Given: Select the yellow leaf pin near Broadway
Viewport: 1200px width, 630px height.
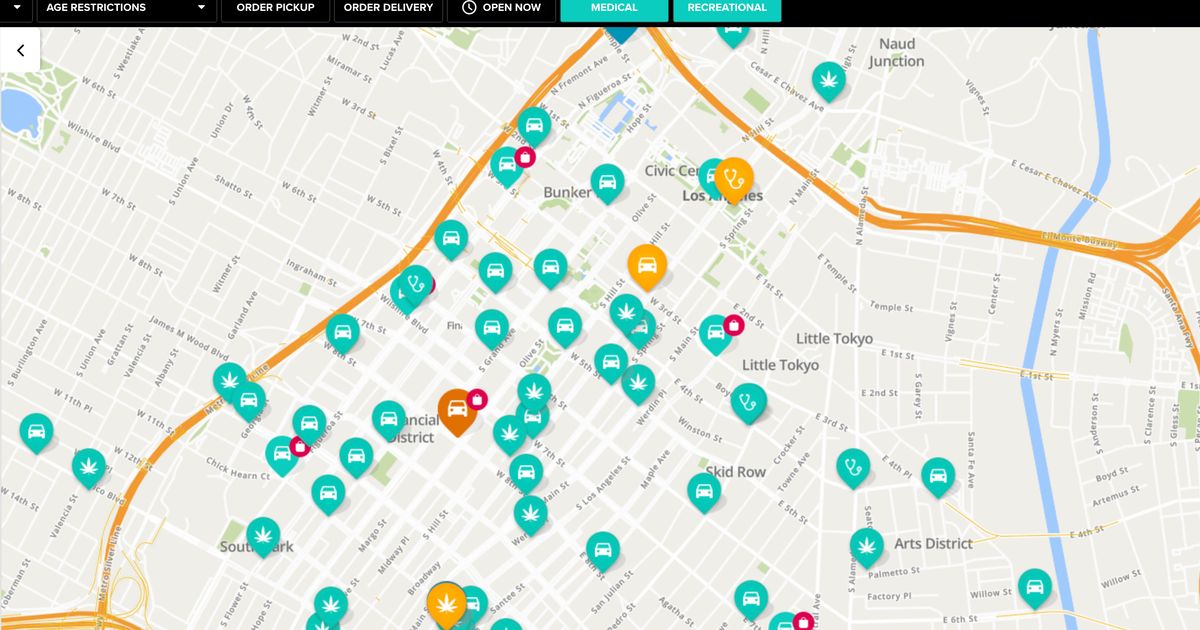Looking at the screenshot, I should pos(447,604).
